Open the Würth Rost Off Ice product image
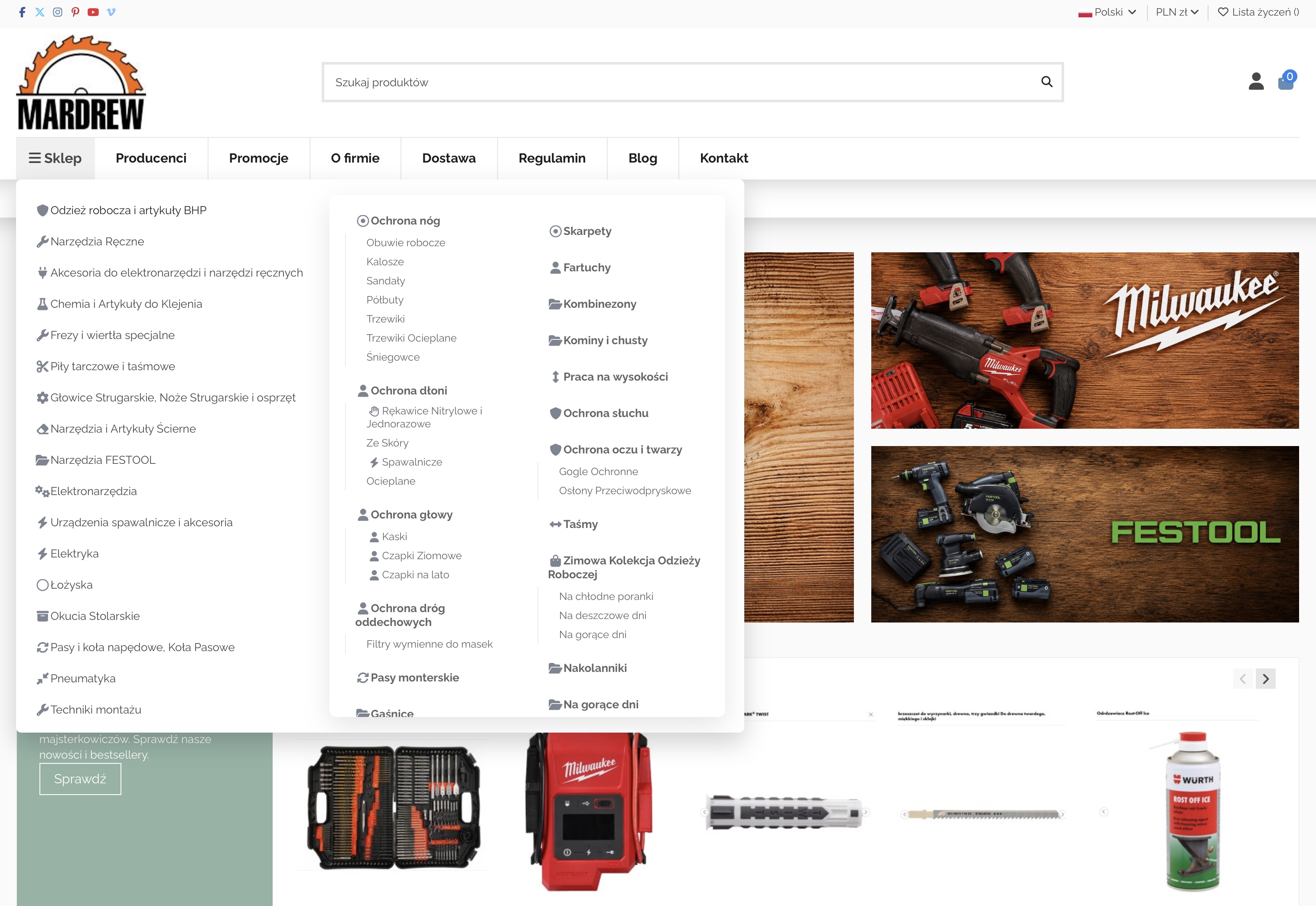This screenshot has width=1316, height=906. point(1192,812)
